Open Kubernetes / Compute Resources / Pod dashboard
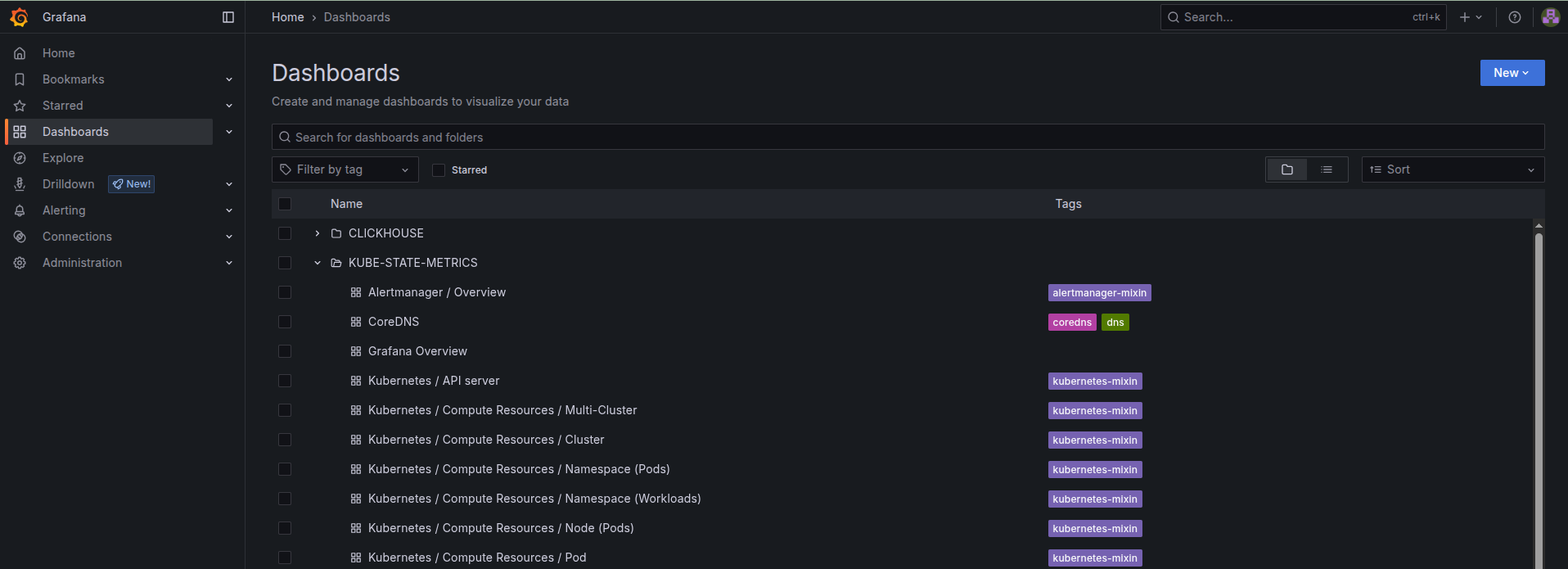Screen dimensions: 1568x569 click(477, 558)
